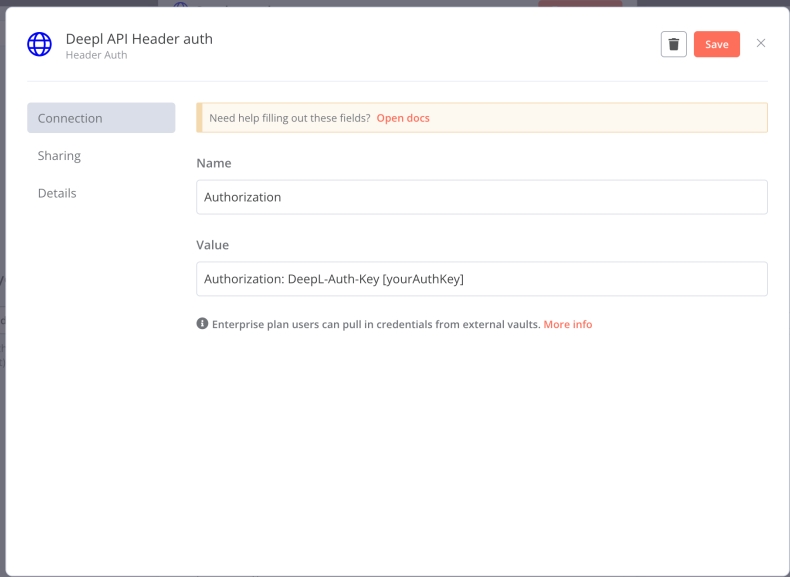
Task: Switch to the Sharing tab
Action: [60, 156]
